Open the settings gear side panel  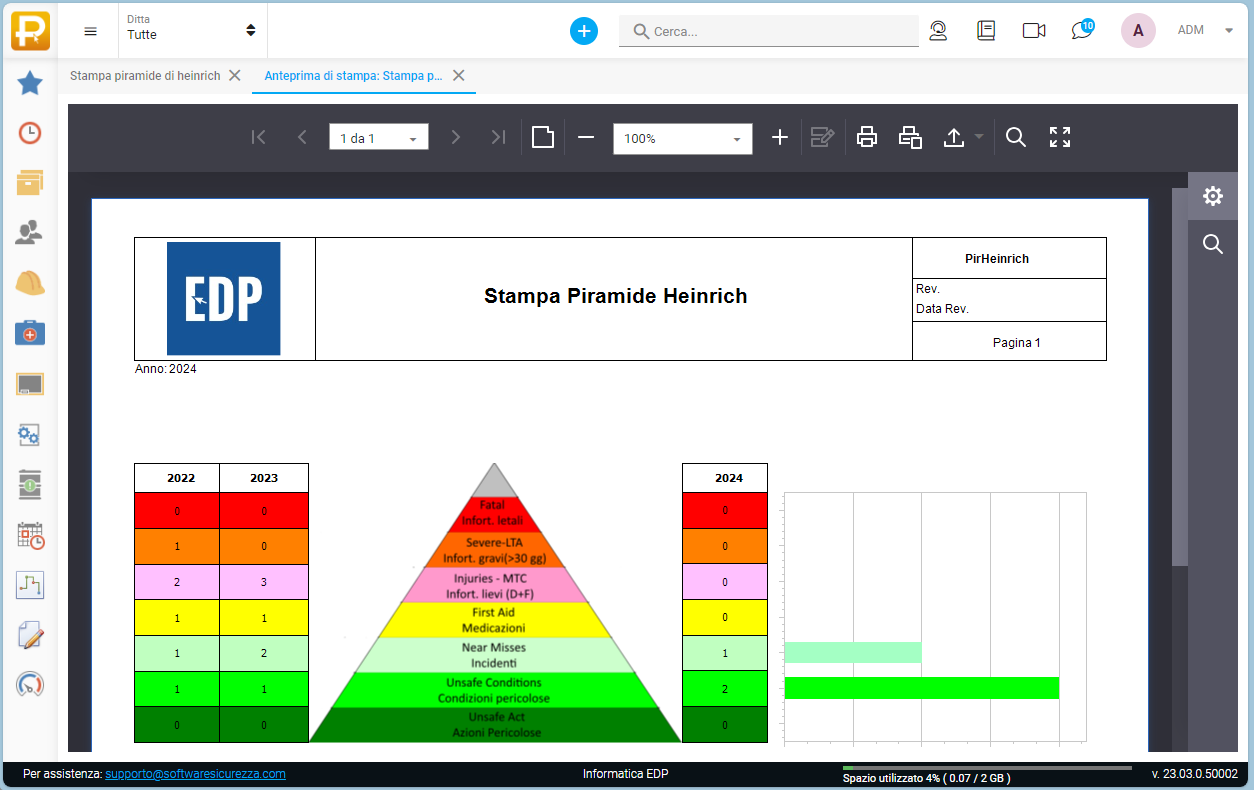pos(1213,196)
